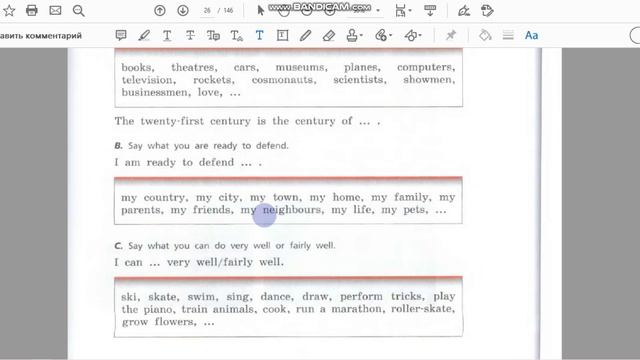Toggle the scrolling mode keyboard-arrow icon

pos(430,11)
